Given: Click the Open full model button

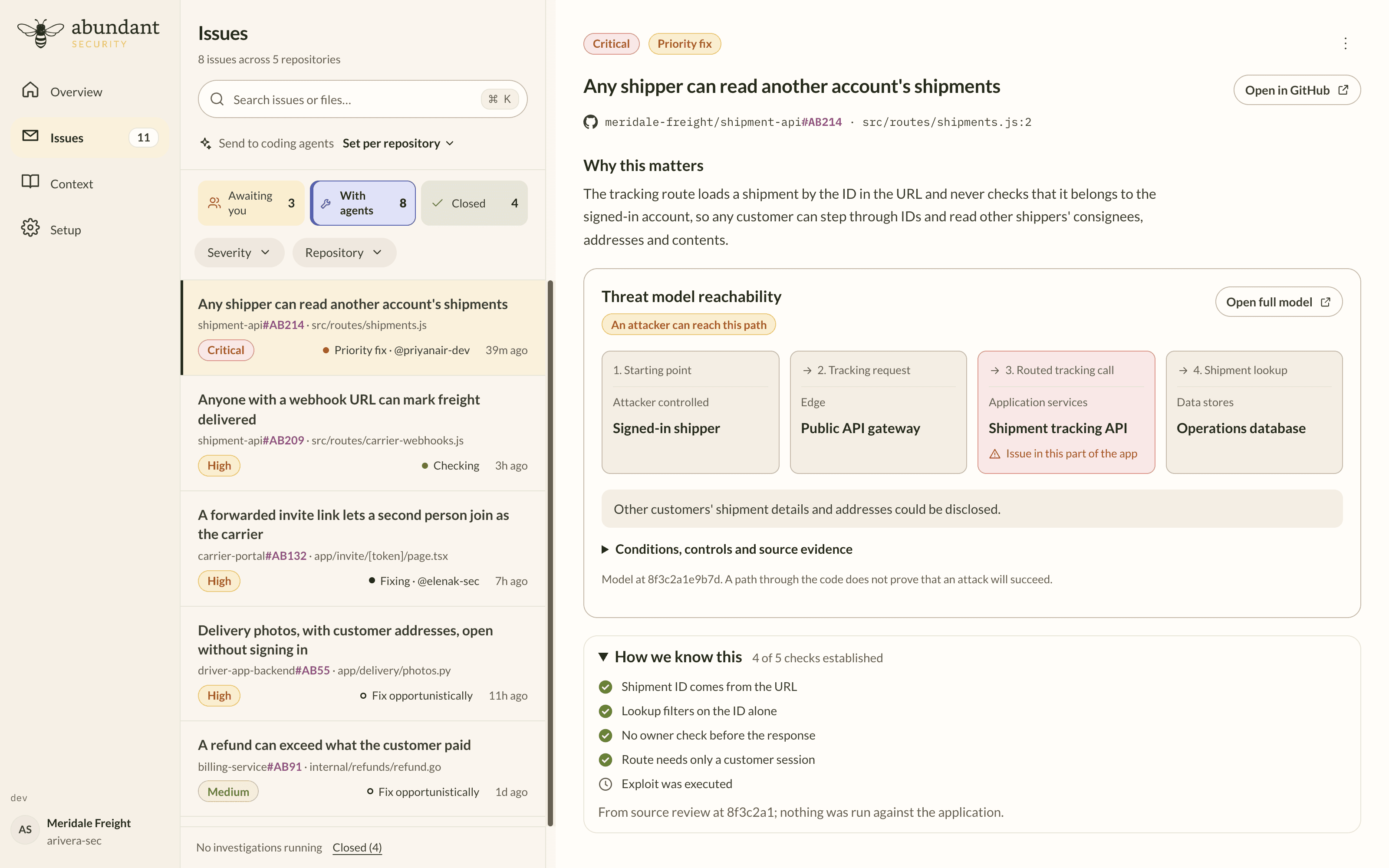Looking at the screenshot, I should click(x=1278, y=302).
